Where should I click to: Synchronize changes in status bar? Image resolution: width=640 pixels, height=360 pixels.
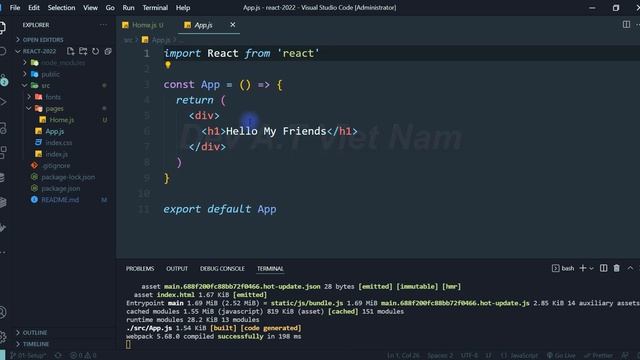coord(58,356)
